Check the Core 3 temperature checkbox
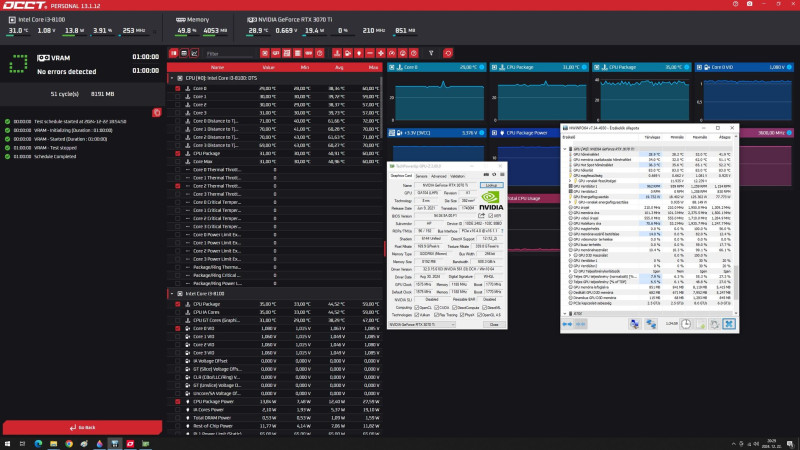Screen dimensions: 800x450 178,113
